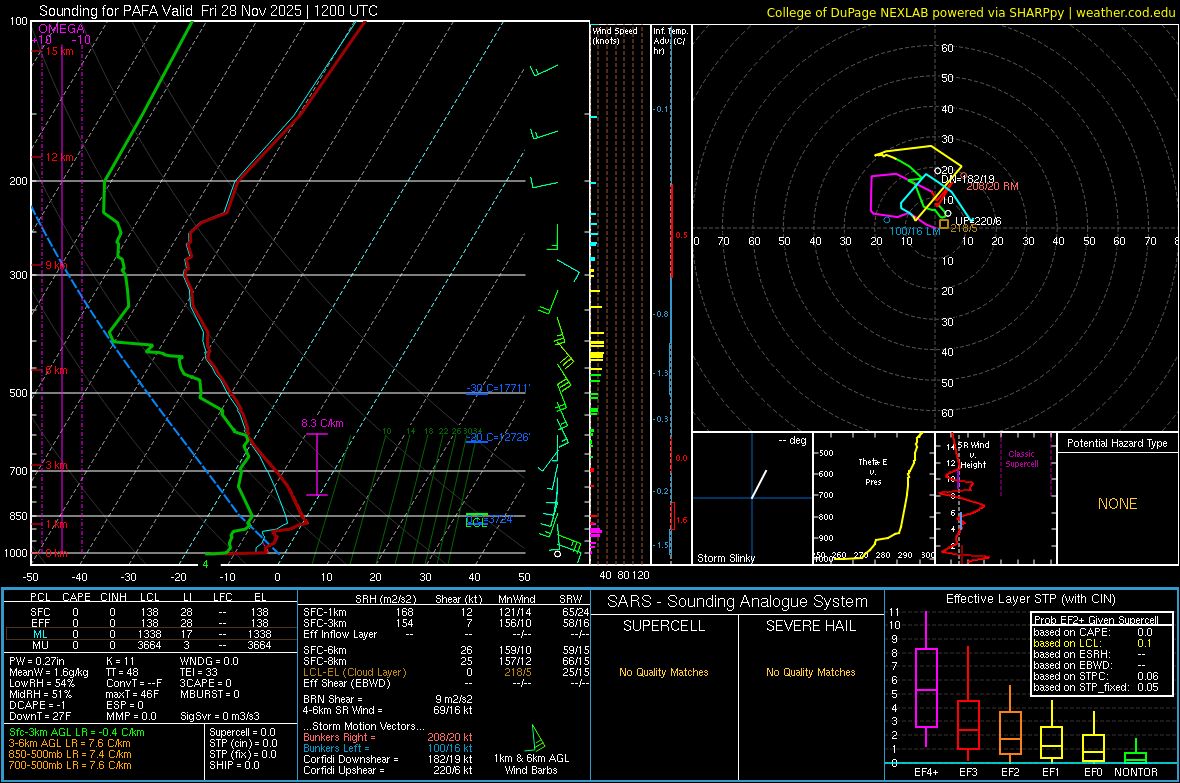Click the '3-6km AGL LR = 7.6 C/km' line
Viewport: 1180px width, 783px height.
click(x=69, y=743)
